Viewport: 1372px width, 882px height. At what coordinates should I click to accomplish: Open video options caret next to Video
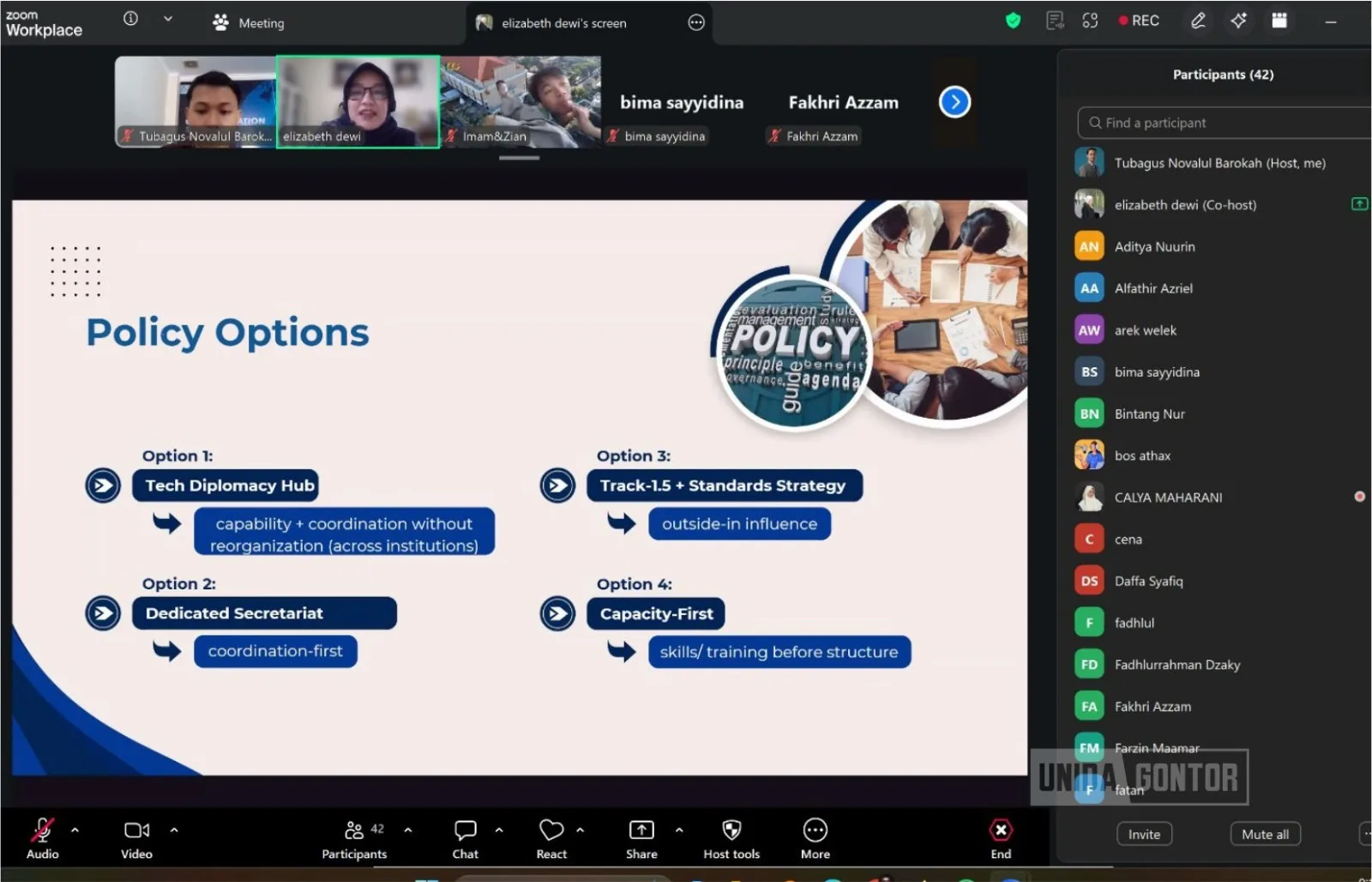pos(174,830)
